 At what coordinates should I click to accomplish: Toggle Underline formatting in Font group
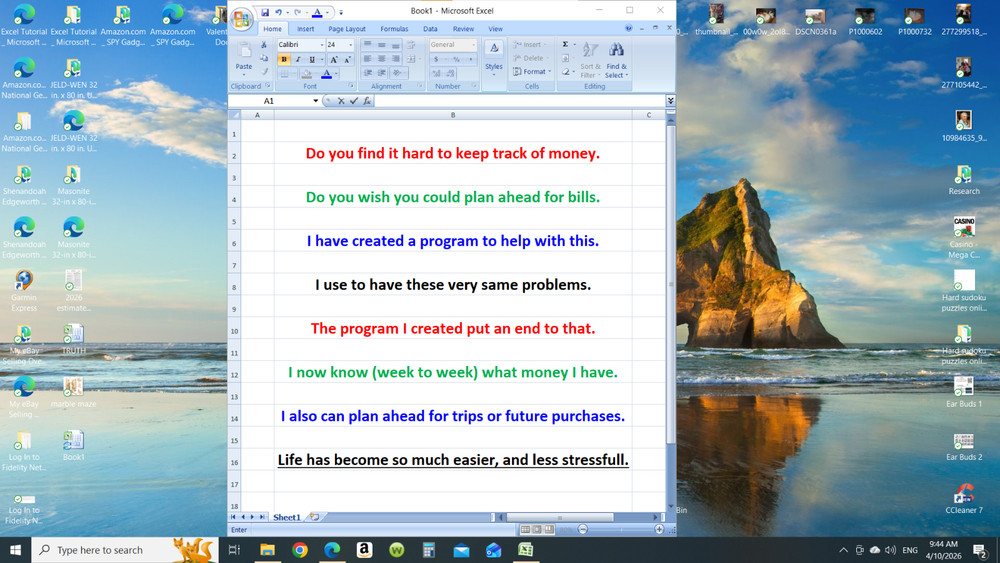312,59
